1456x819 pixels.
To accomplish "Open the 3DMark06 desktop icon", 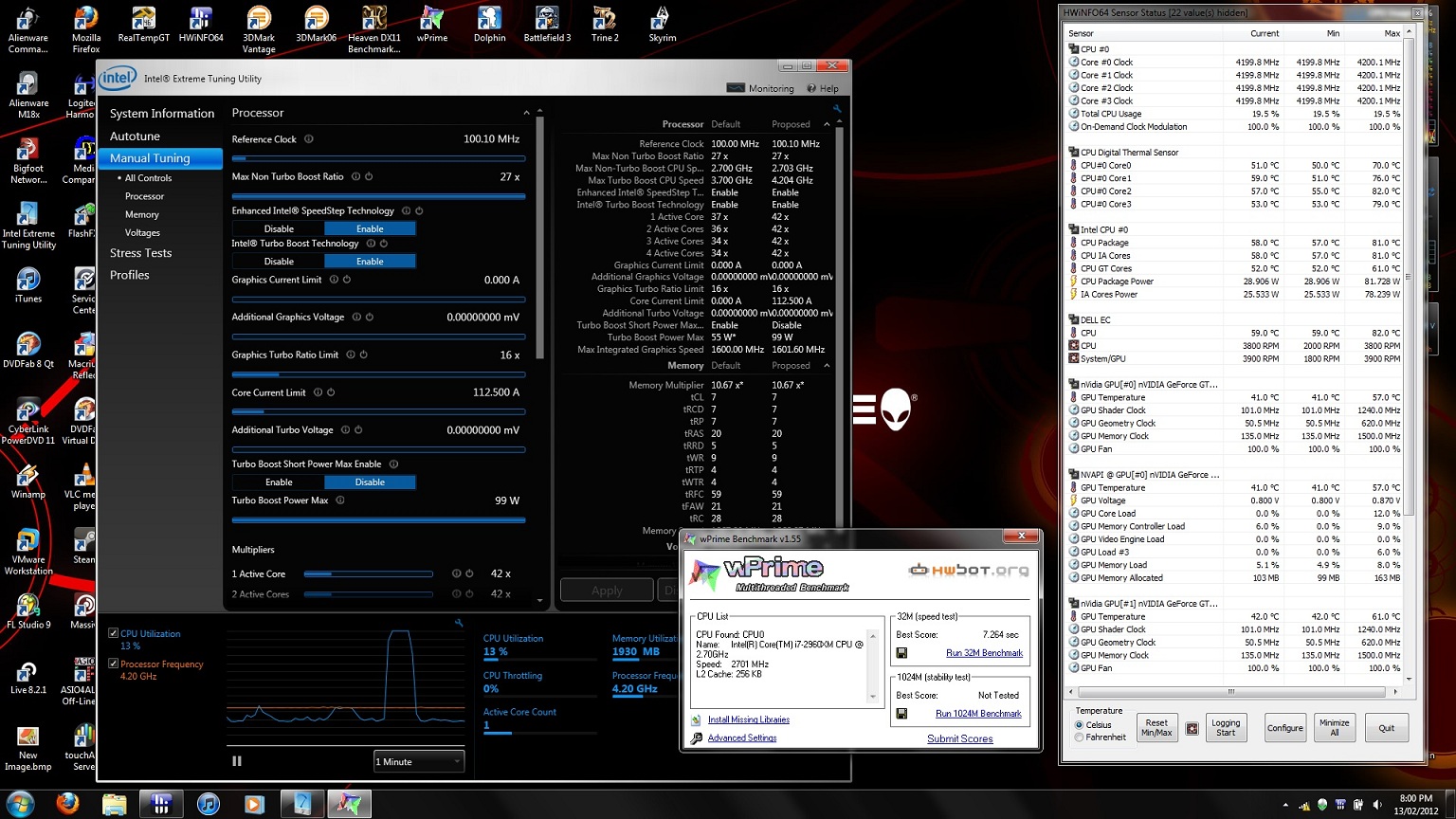I will click(x=317, y=26).
